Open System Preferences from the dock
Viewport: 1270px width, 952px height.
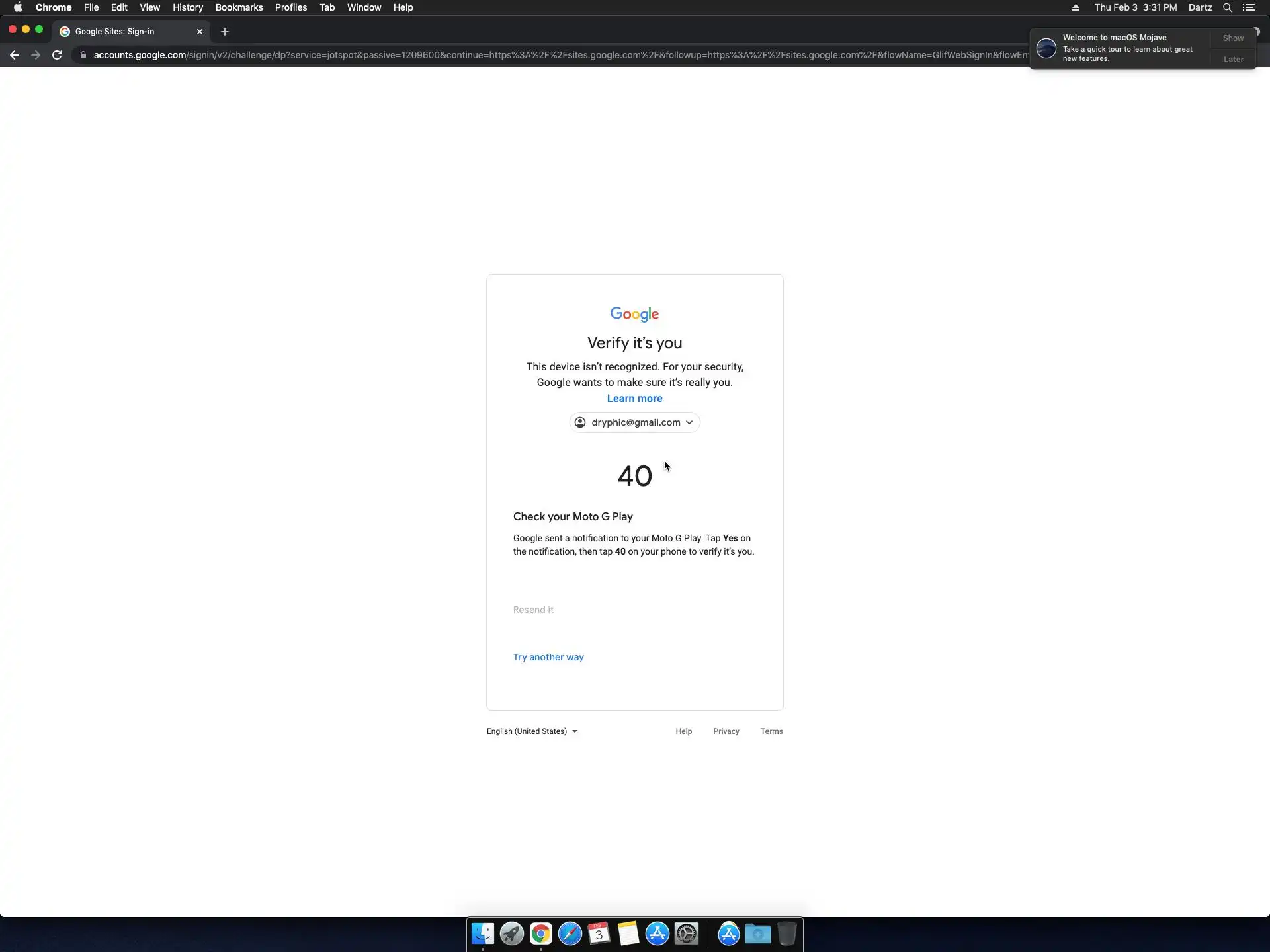[x=687, y=933]
